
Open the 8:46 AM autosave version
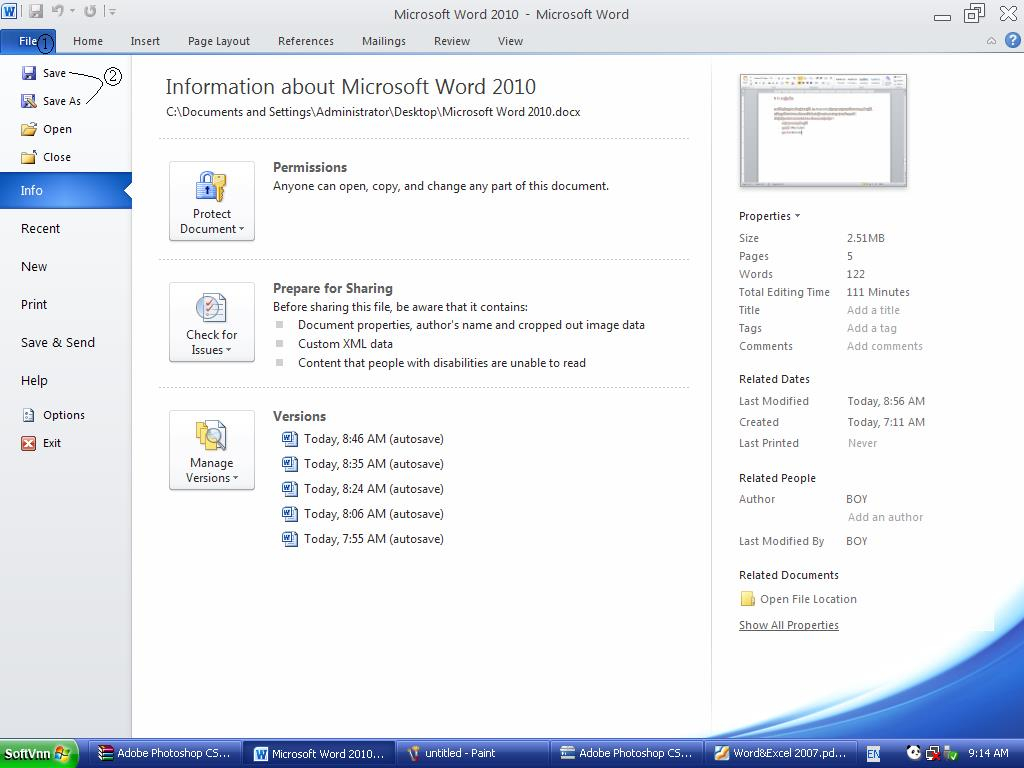tap(363, 439)
